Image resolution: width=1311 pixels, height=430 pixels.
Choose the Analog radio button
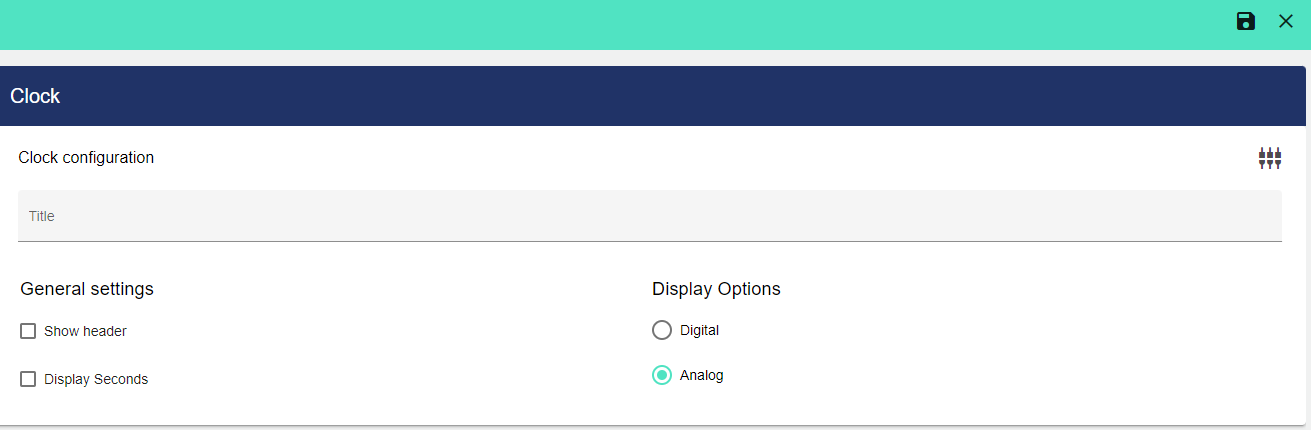661,375
